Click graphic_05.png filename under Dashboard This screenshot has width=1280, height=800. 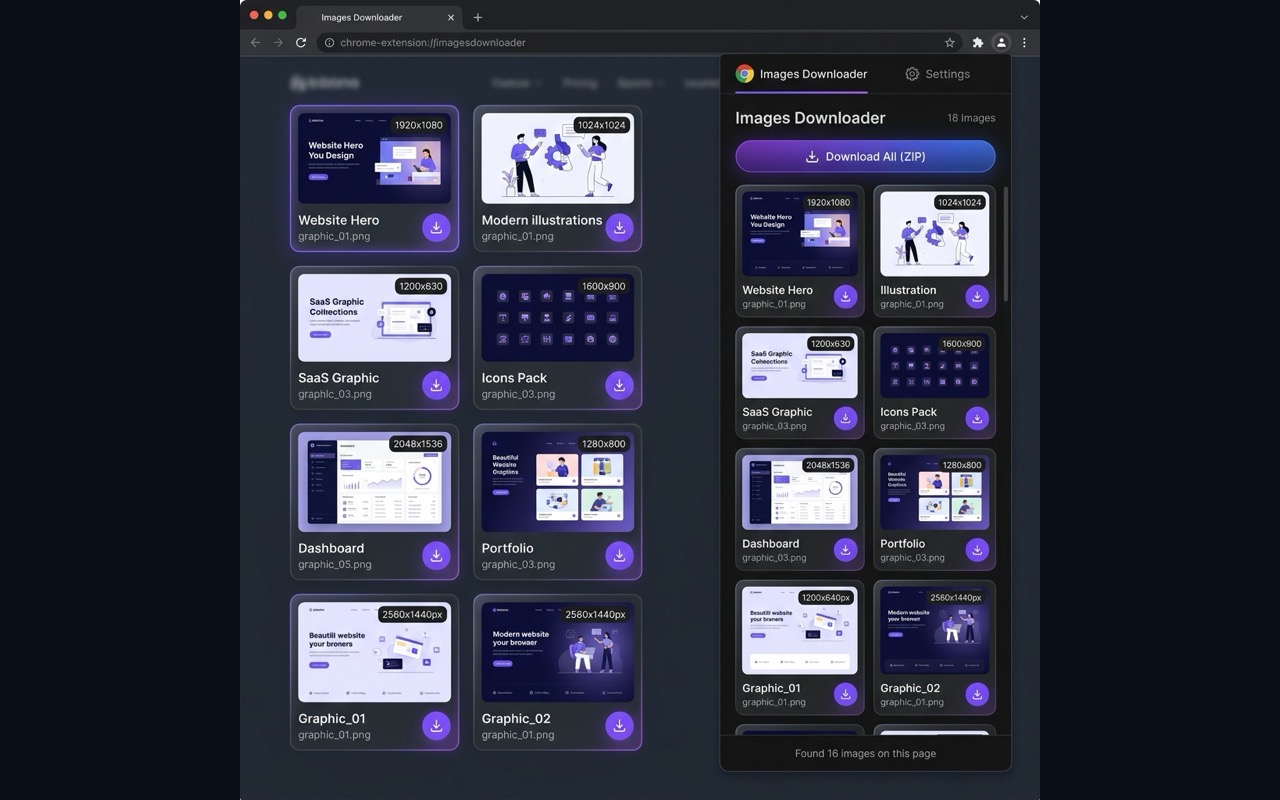pyautogui.click(x=335, y=564)
